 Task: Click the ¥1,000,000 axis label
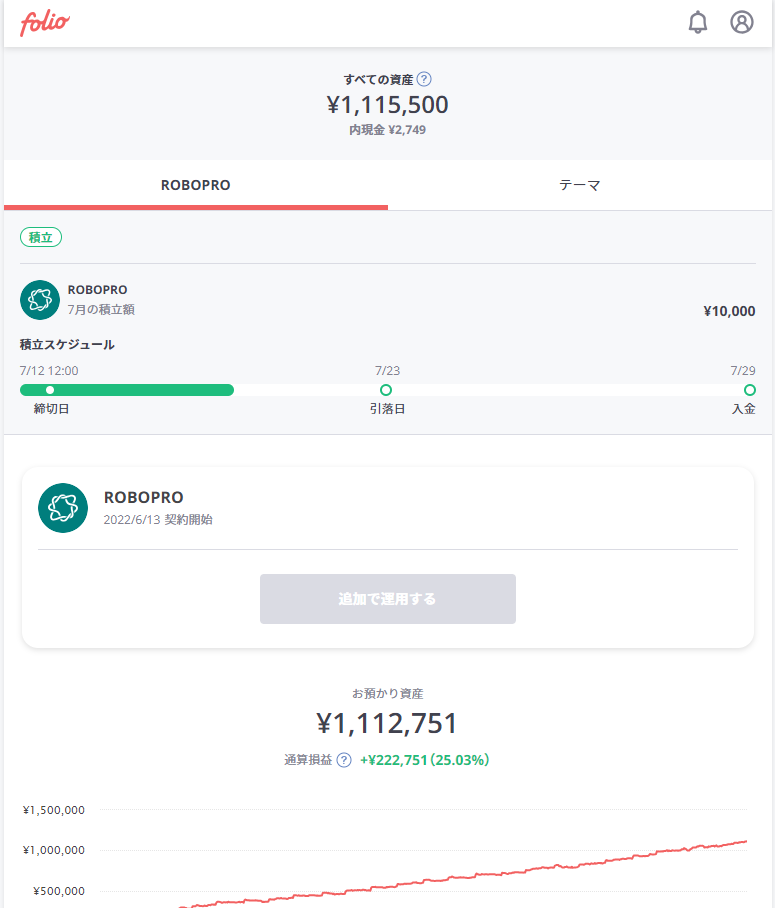[x=54, y=850]
